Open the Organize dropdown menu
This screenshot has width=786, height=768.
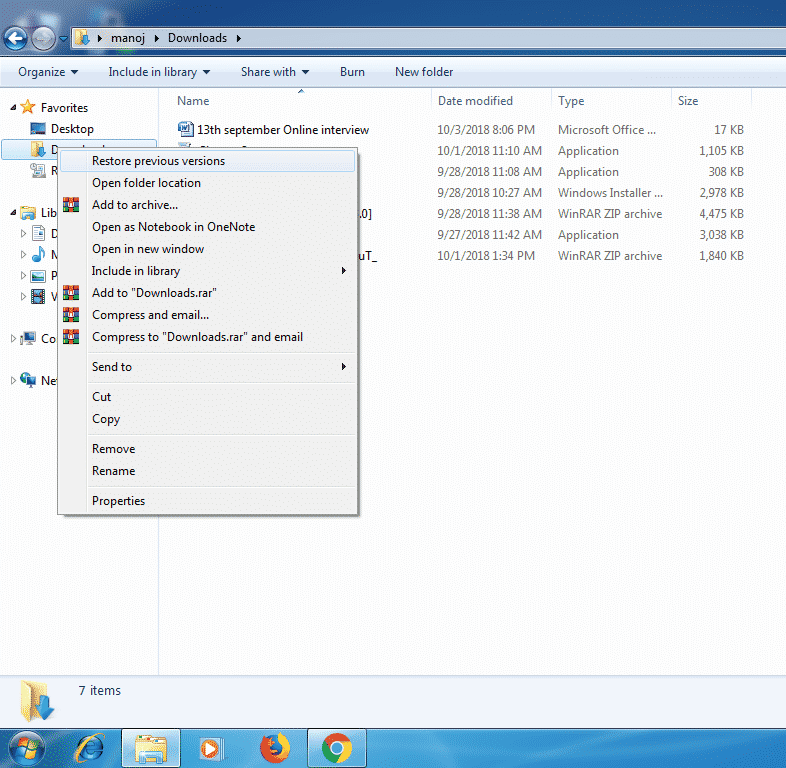point(48,72)
